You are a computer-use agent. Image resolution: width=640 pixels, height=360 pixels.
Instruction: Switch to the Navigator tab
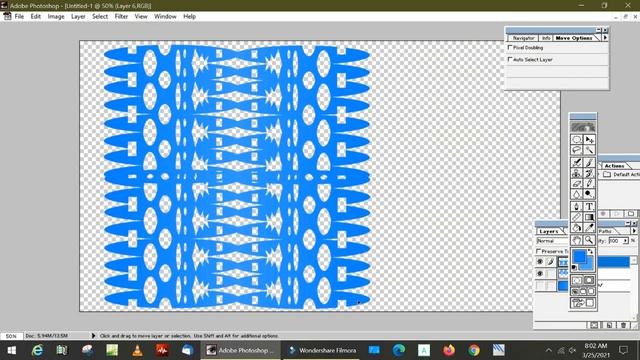523,38
